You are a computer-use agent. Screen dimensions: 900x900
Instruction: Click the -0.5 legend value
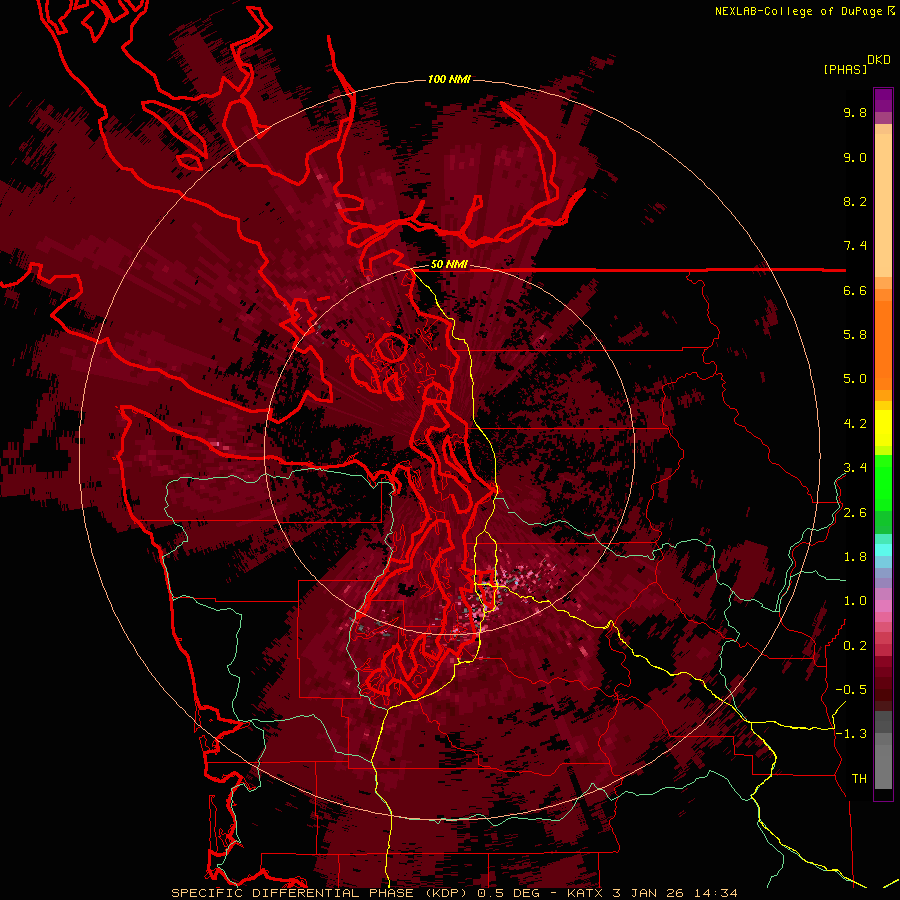[x=851, y=690]
